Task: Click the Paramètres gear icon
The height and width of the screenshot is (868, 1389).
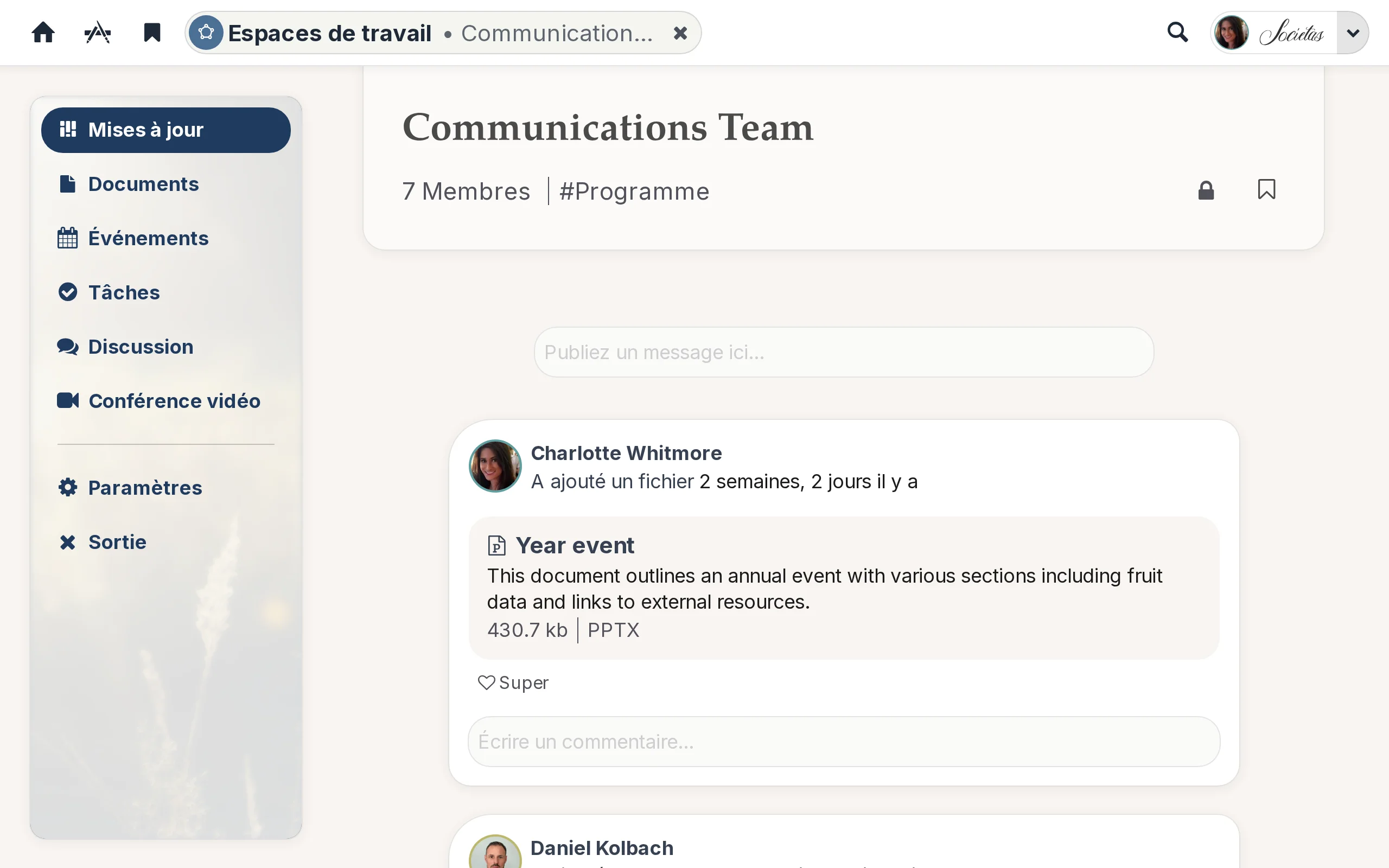Action: coord(68,487)
